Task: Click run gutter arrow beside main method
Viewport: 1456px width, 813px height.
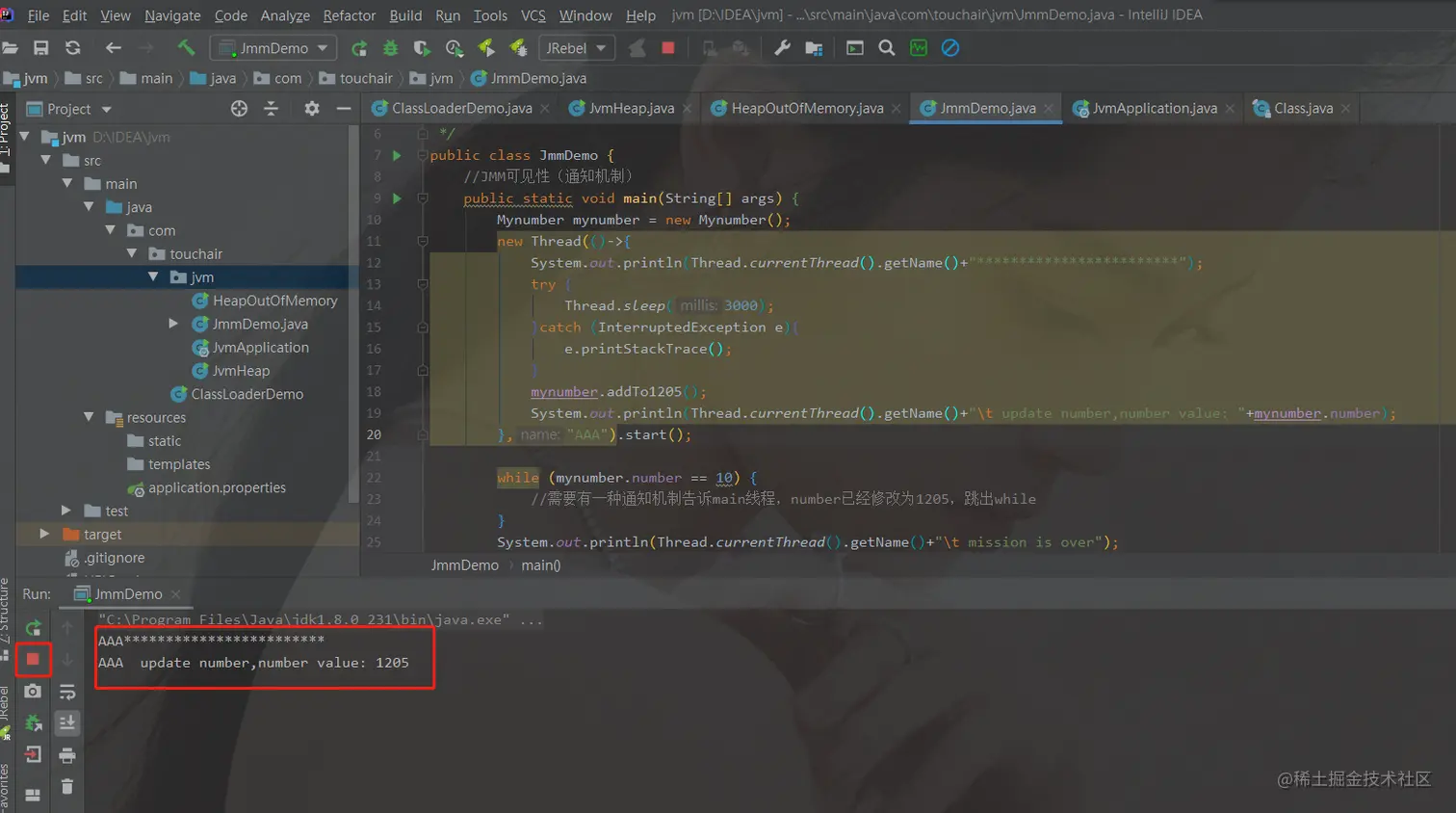Action: click(x=397, y=198)
